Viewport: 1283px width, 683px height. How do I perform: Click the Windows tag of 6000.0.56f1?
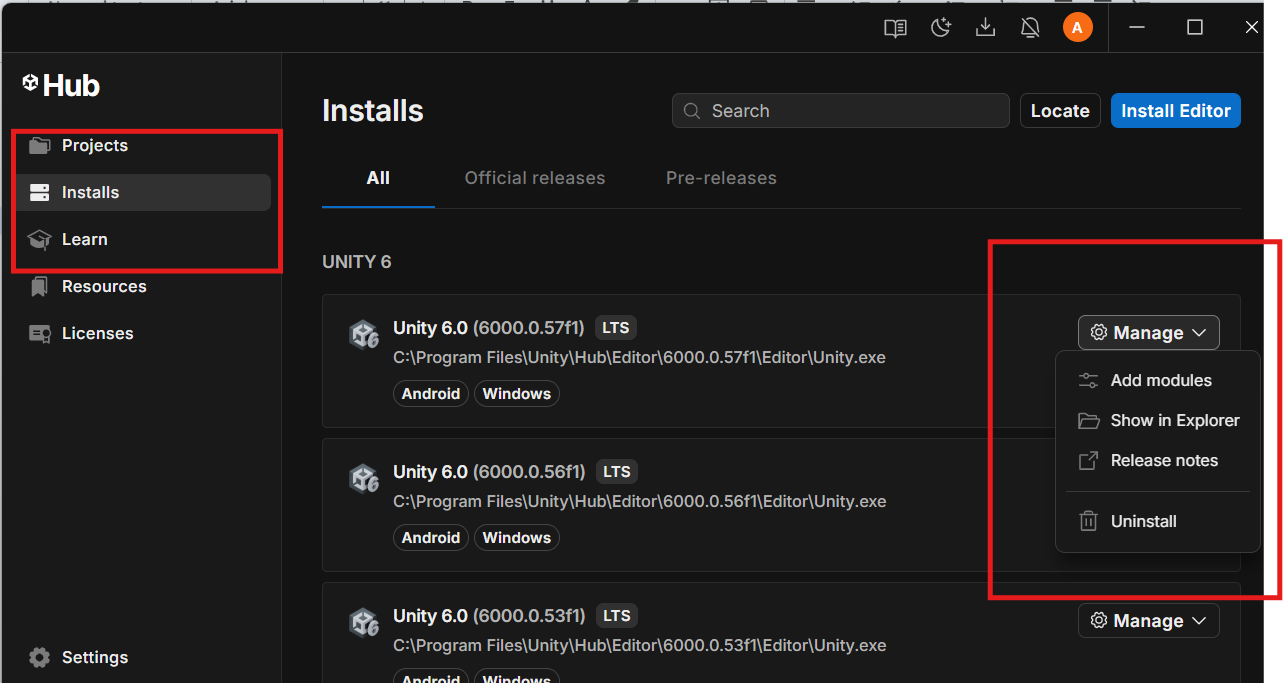point(517,538)
